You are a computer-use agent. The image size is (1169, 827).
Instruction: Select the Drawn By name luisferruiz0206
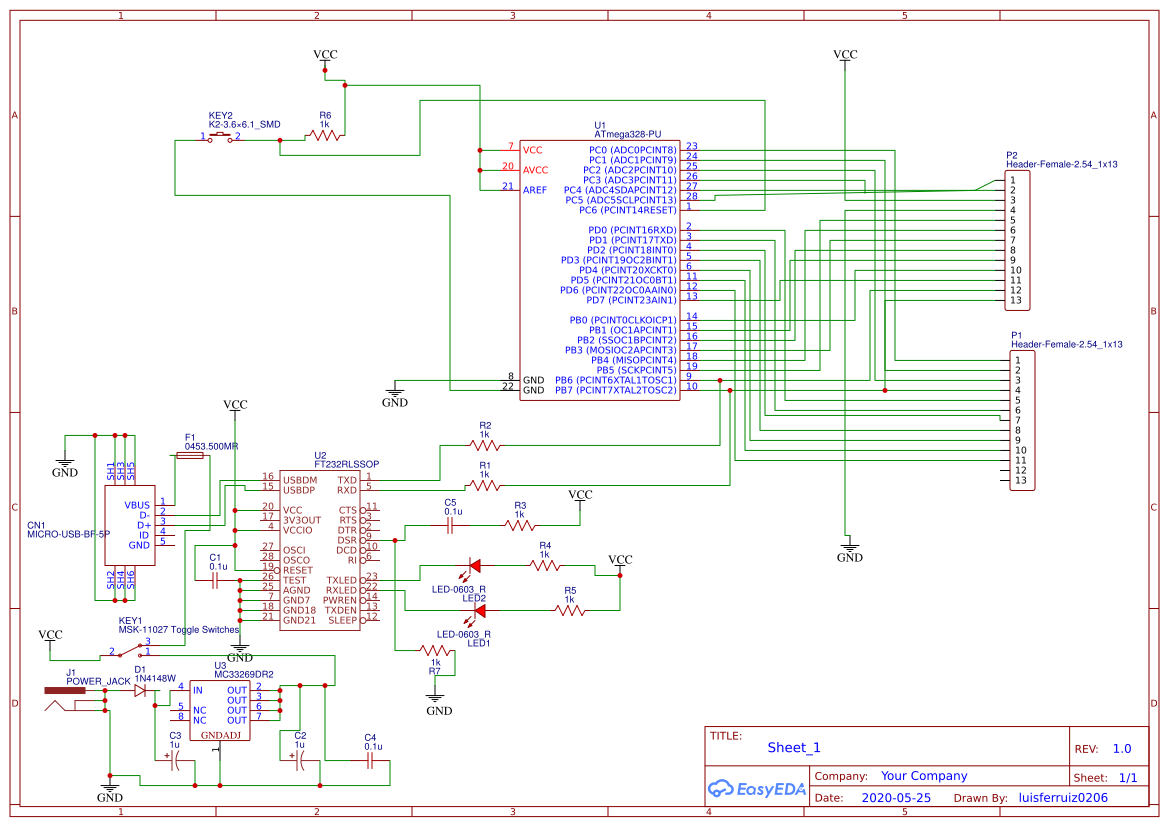pyautogui.click(x=1065, y=797)
